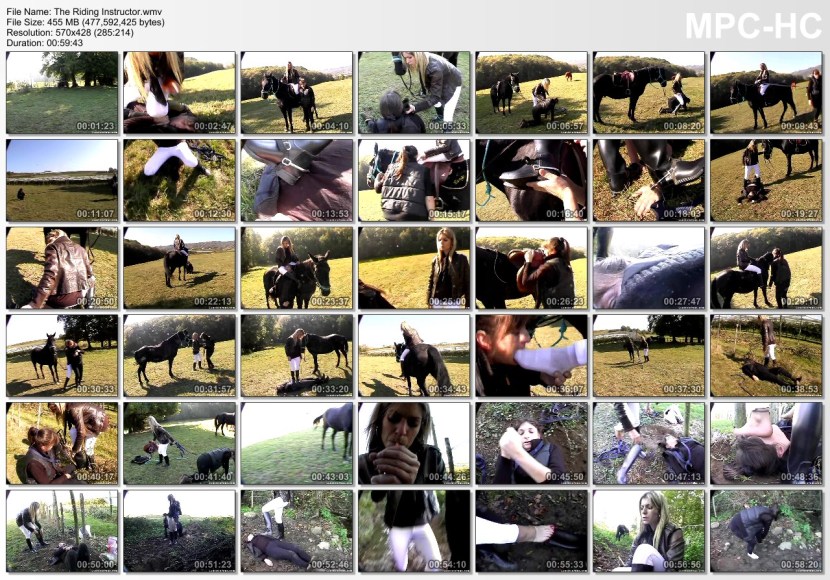The height and width of the screenshot is (580, 830).
Task: Open the thumbnail stamped 00:01:23
Action: pos(62,93)
